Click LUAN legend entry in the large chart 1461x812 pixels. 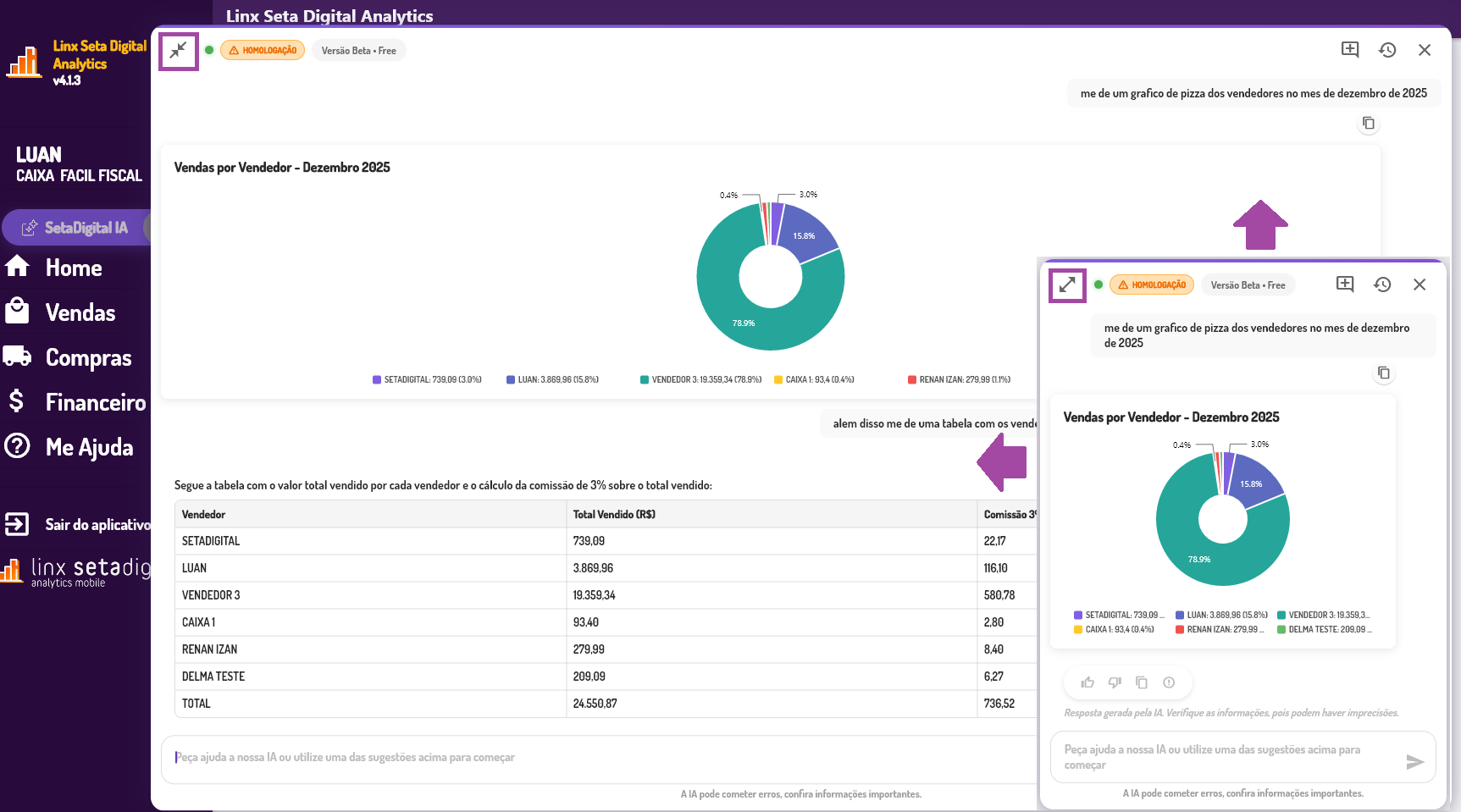click(552, 379)
